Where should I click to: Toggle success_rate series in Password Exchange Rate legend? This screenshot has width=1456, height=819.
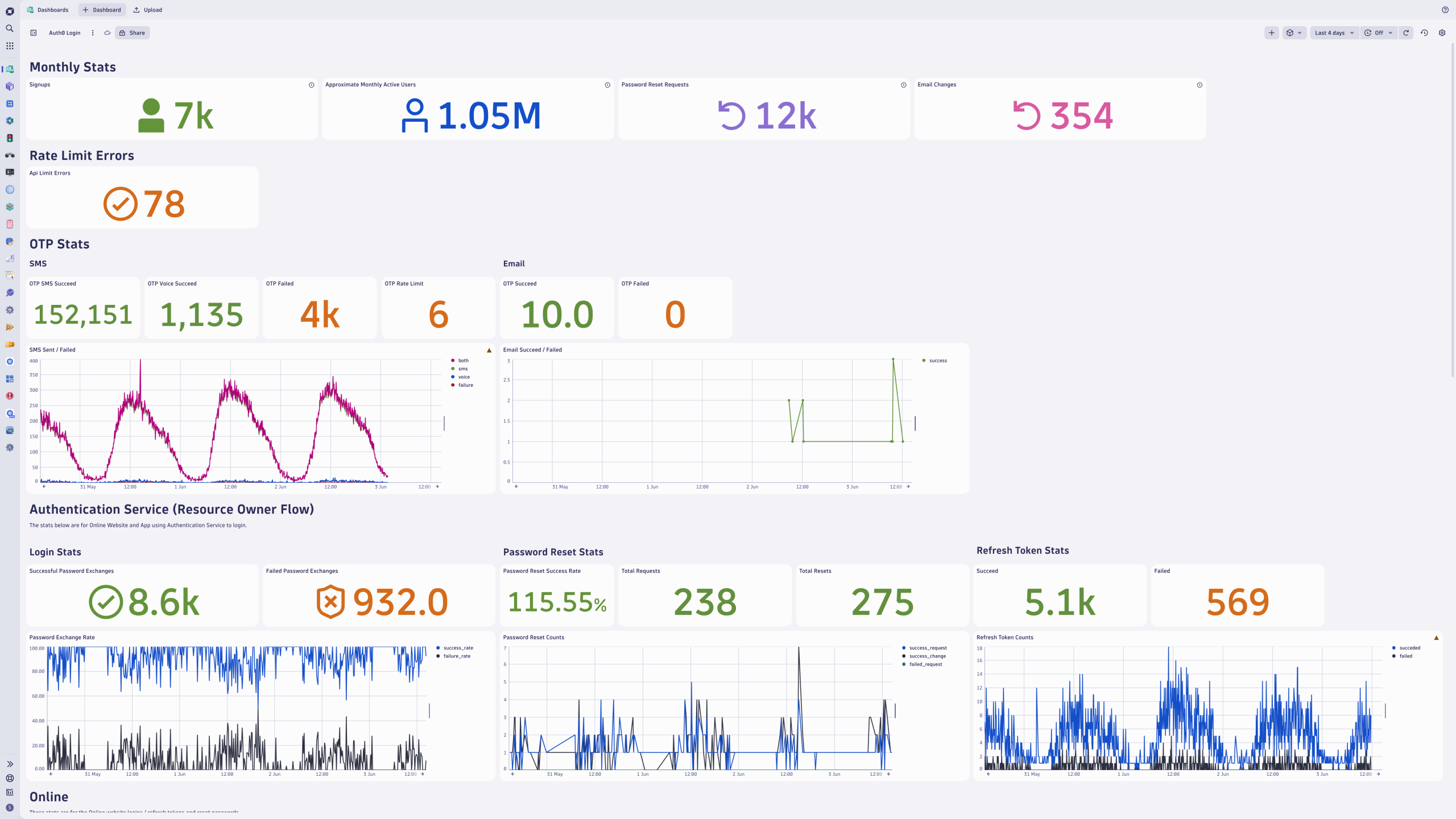pos(458,648)
